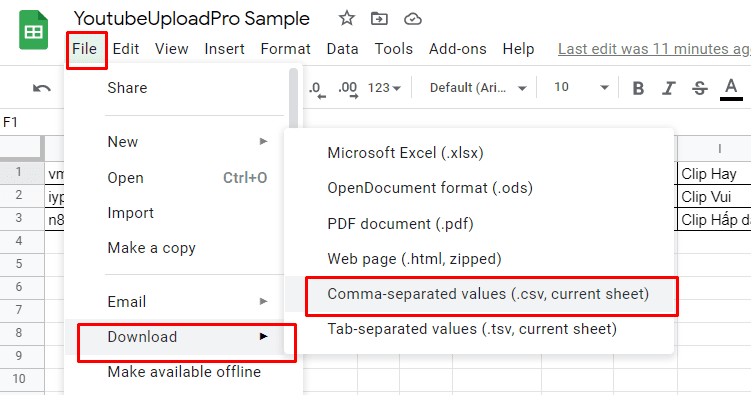Open the Edit menu
This screenshot has width=751, height=395.
click(126, 49)
